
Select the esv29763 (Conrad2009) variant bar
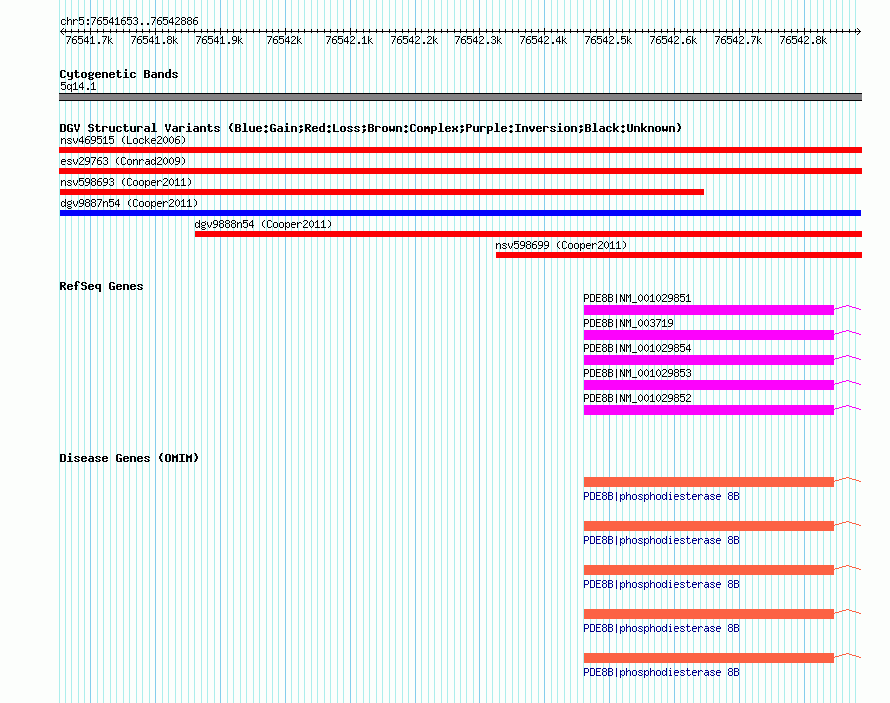pos(460,171)
